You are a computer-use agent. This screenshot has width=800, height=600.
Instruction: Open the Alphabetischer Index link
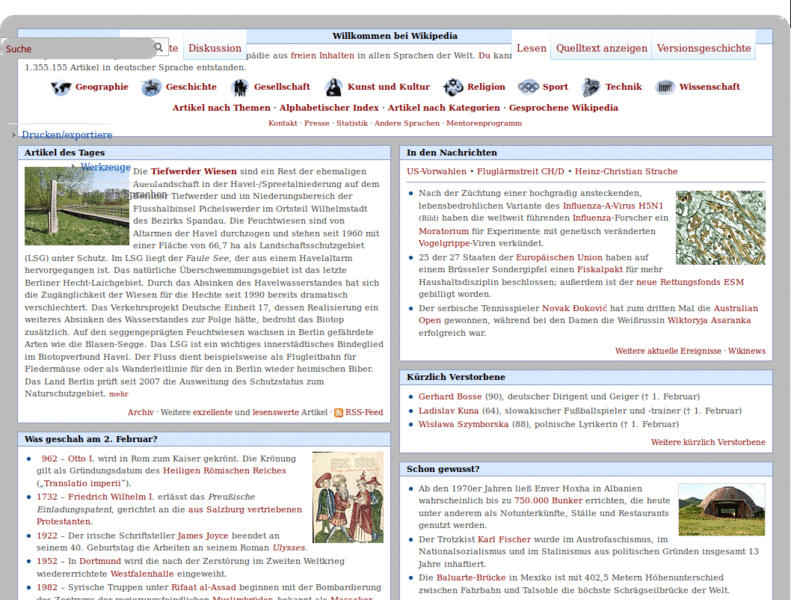point(329,108)
